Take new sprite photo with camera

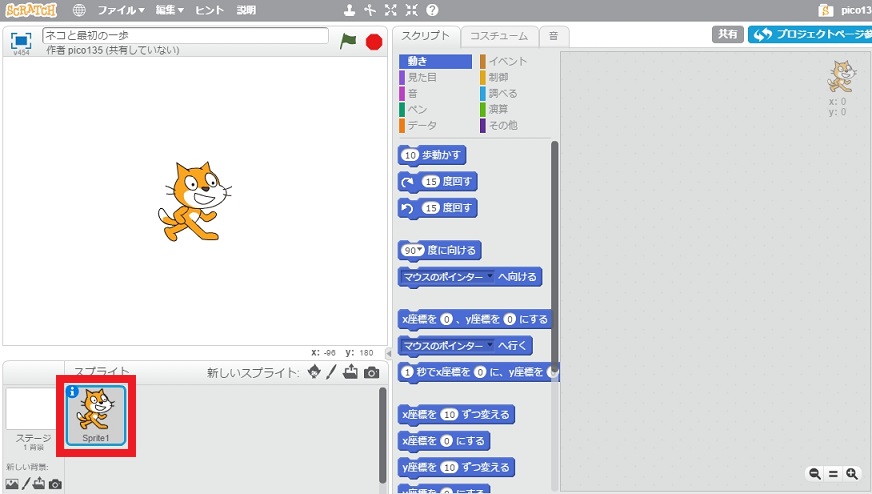(x=371, y=373)
